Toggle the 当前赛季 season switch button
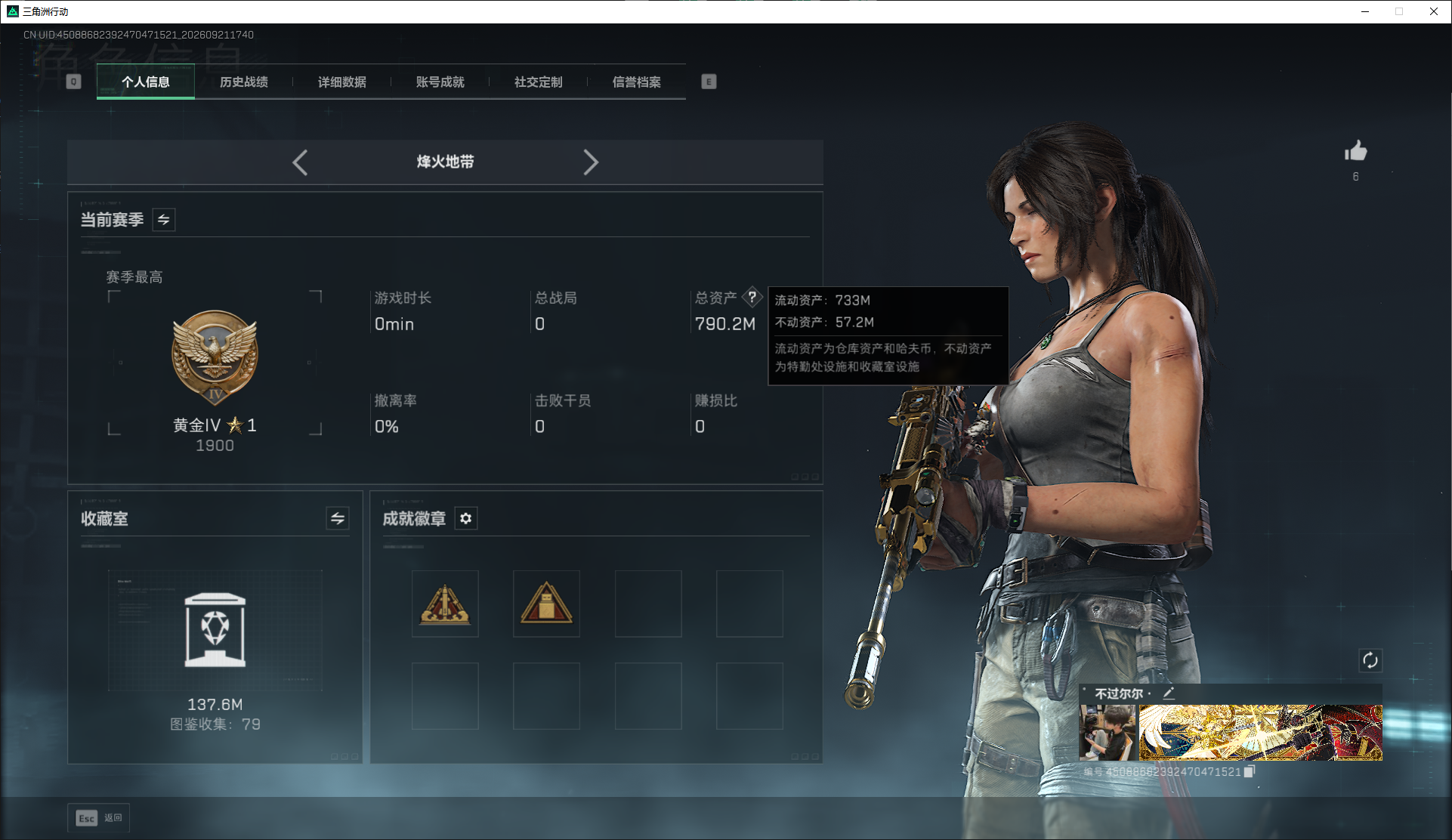 coord(164,220)
